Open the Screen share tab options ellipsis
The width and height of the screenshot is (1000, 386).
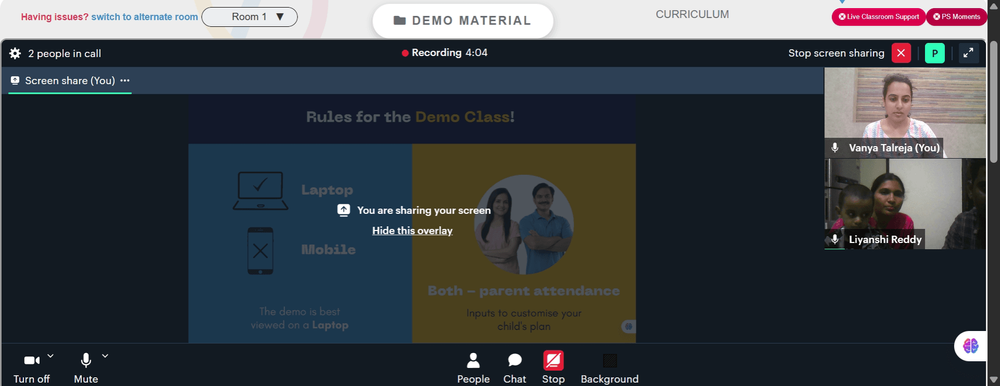click(x=125, y=80)
